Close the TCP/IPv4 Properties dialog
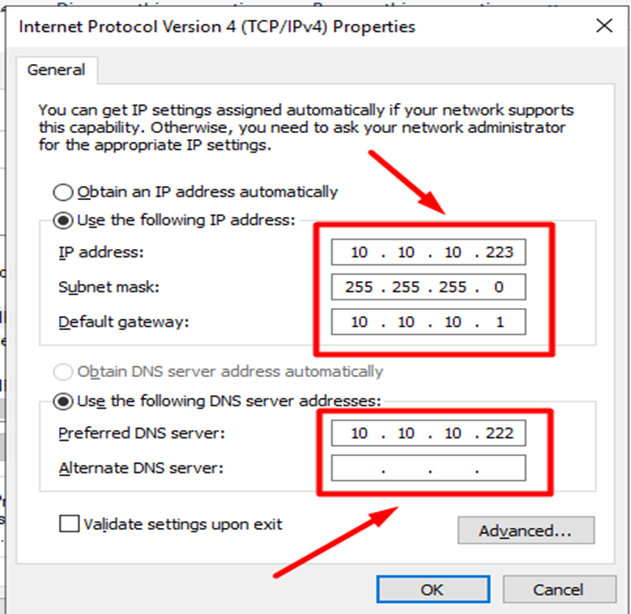 603,26
